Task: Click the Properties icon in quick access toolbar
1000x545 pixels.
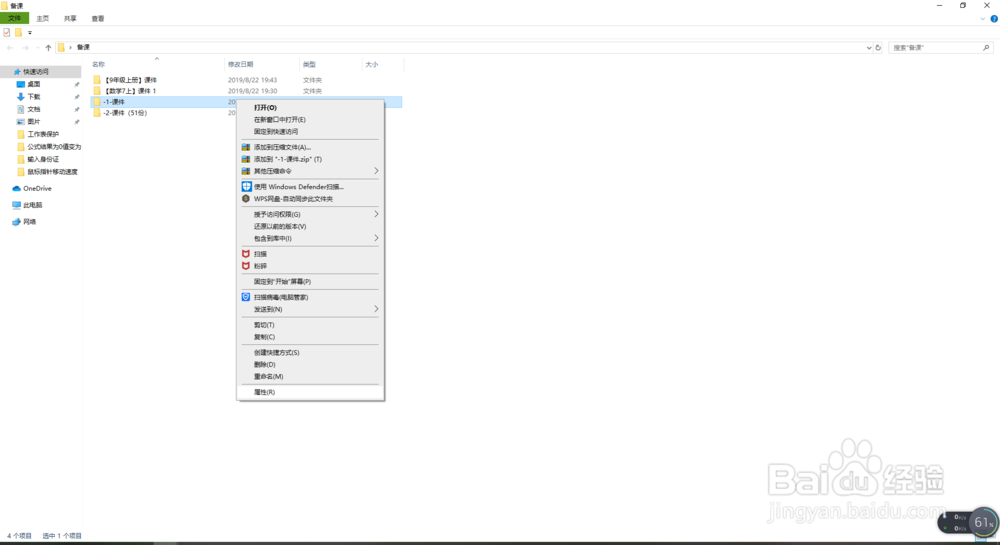Action: [x=6, y=32]
